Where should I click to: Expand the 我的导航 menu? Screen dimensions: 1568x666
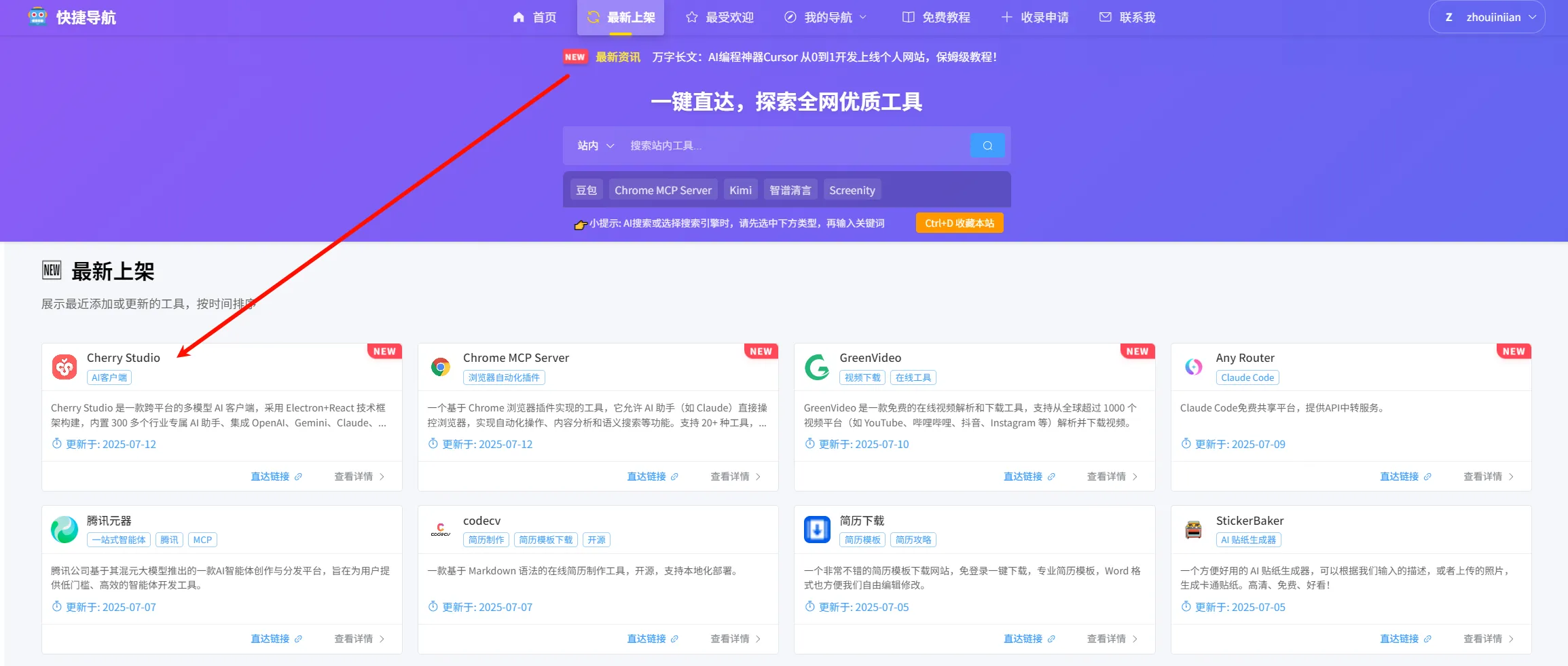825,17
